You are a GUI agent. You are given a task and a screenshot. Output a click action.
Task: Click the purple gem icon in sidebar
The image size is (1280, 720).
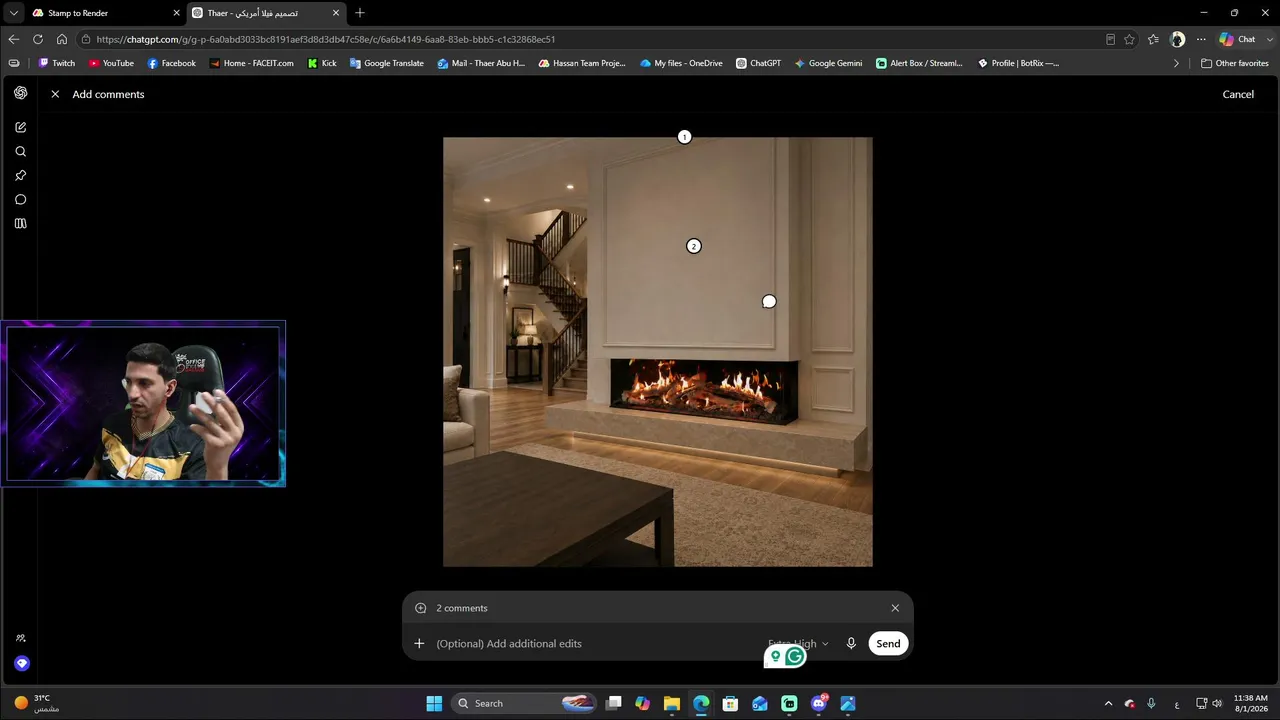22,663
